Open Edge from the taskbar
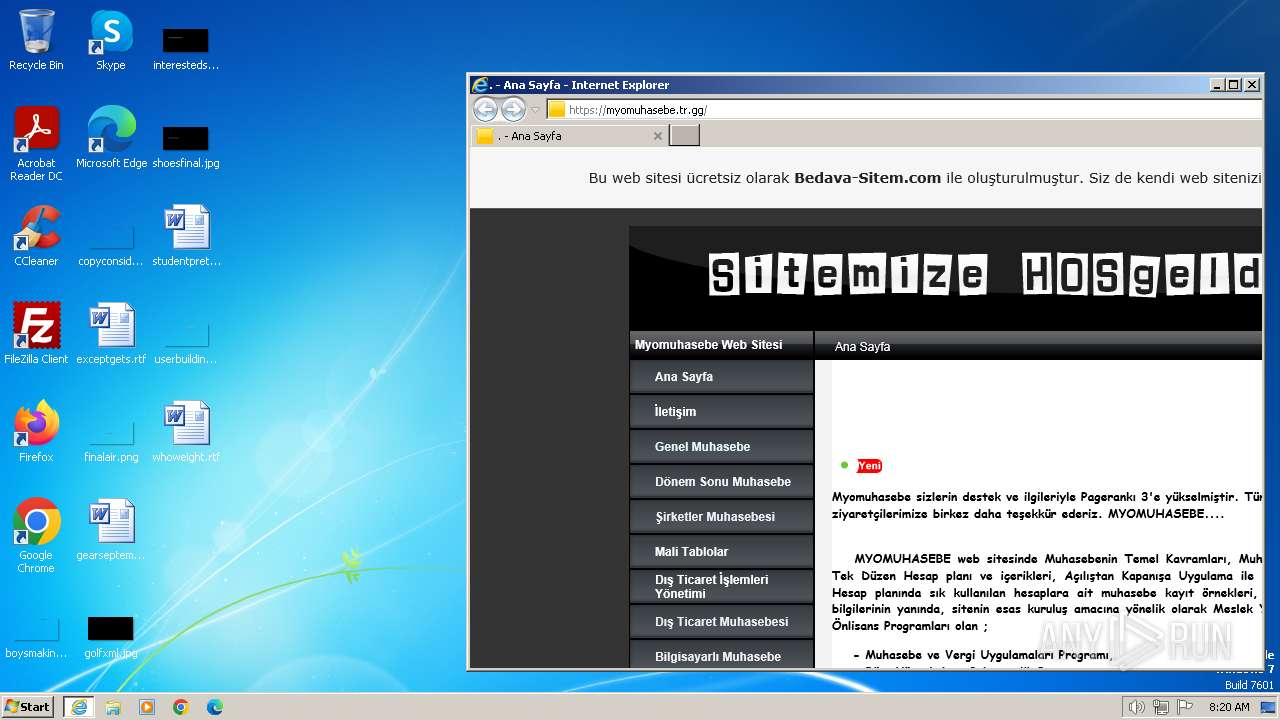This screenshot has width=1280, height=720. click(x=214, y=707)
